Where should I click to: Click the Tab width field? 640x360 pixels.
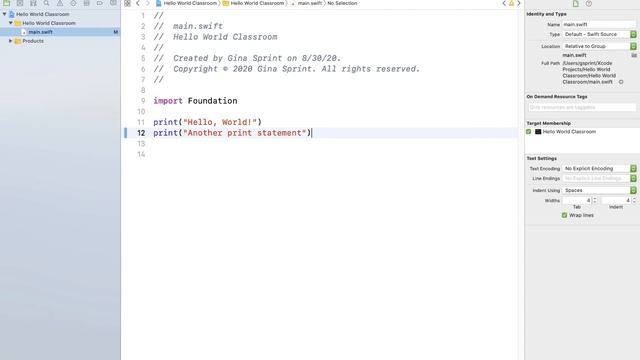(x=577, y=200)
